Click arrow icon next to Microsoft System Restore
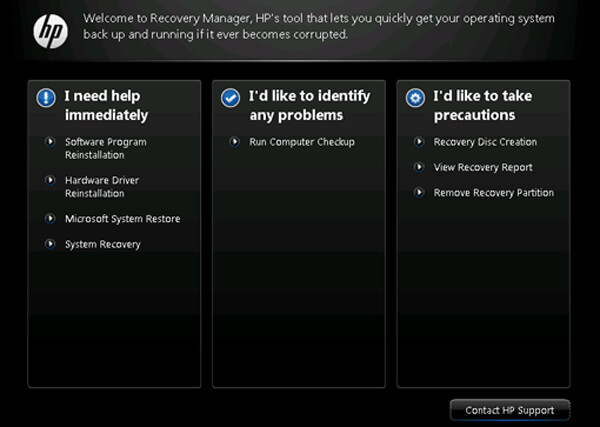 (x=50, y=218)
